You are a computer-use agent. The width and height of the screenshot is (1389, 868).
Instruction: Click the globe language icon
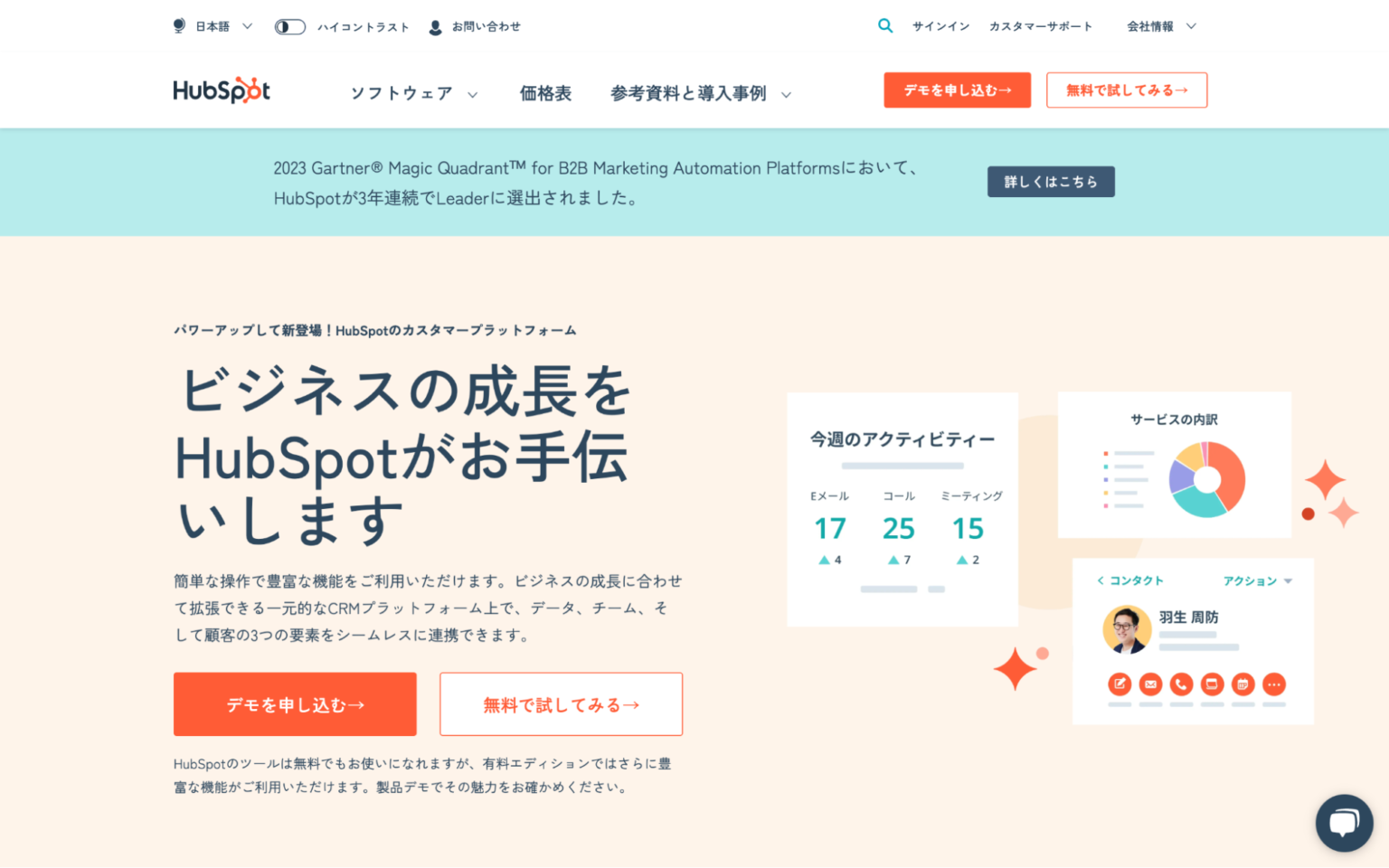coord(178,25)
